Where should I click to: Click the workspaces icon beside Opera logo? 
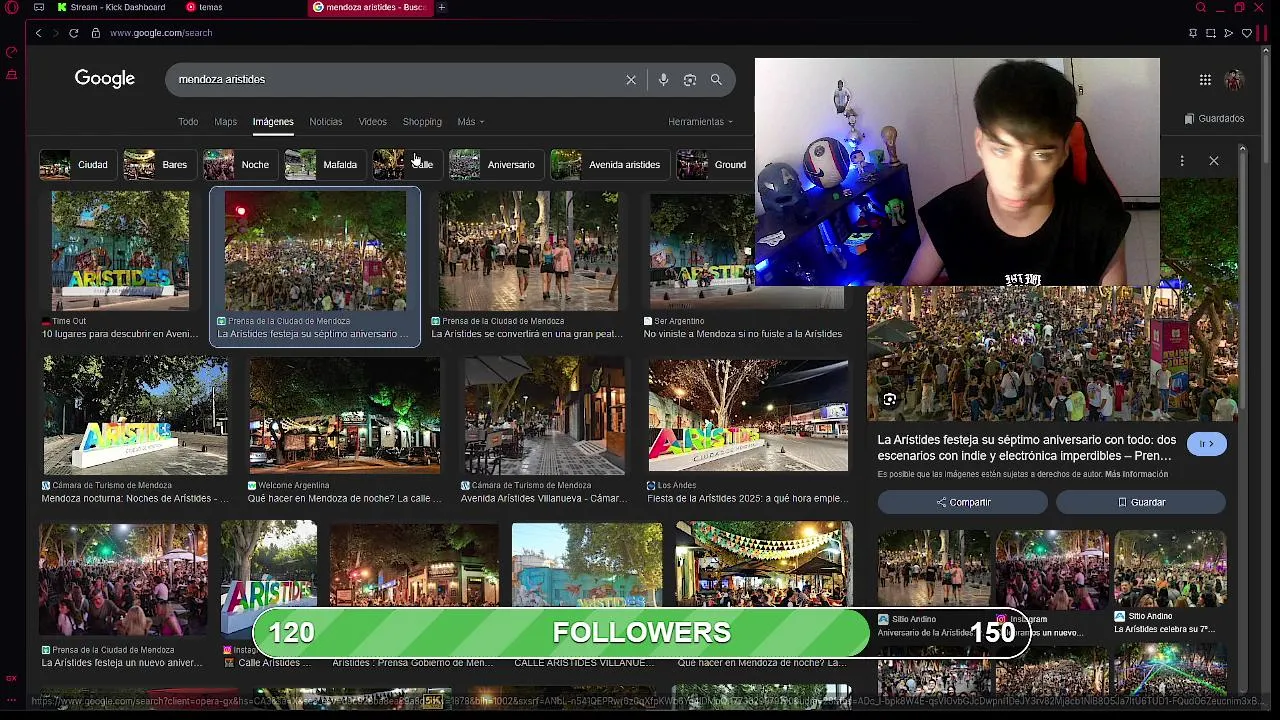(38, 7)
